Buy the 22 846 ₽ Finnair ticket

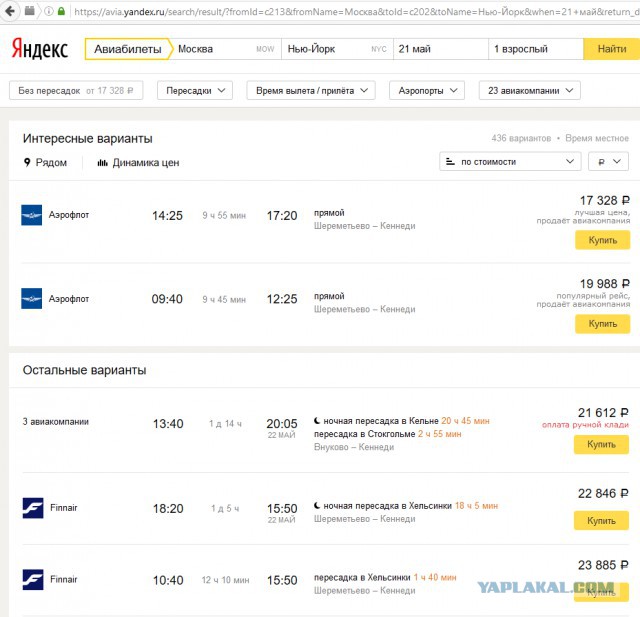pyautogui.click(x=601, y=520)
